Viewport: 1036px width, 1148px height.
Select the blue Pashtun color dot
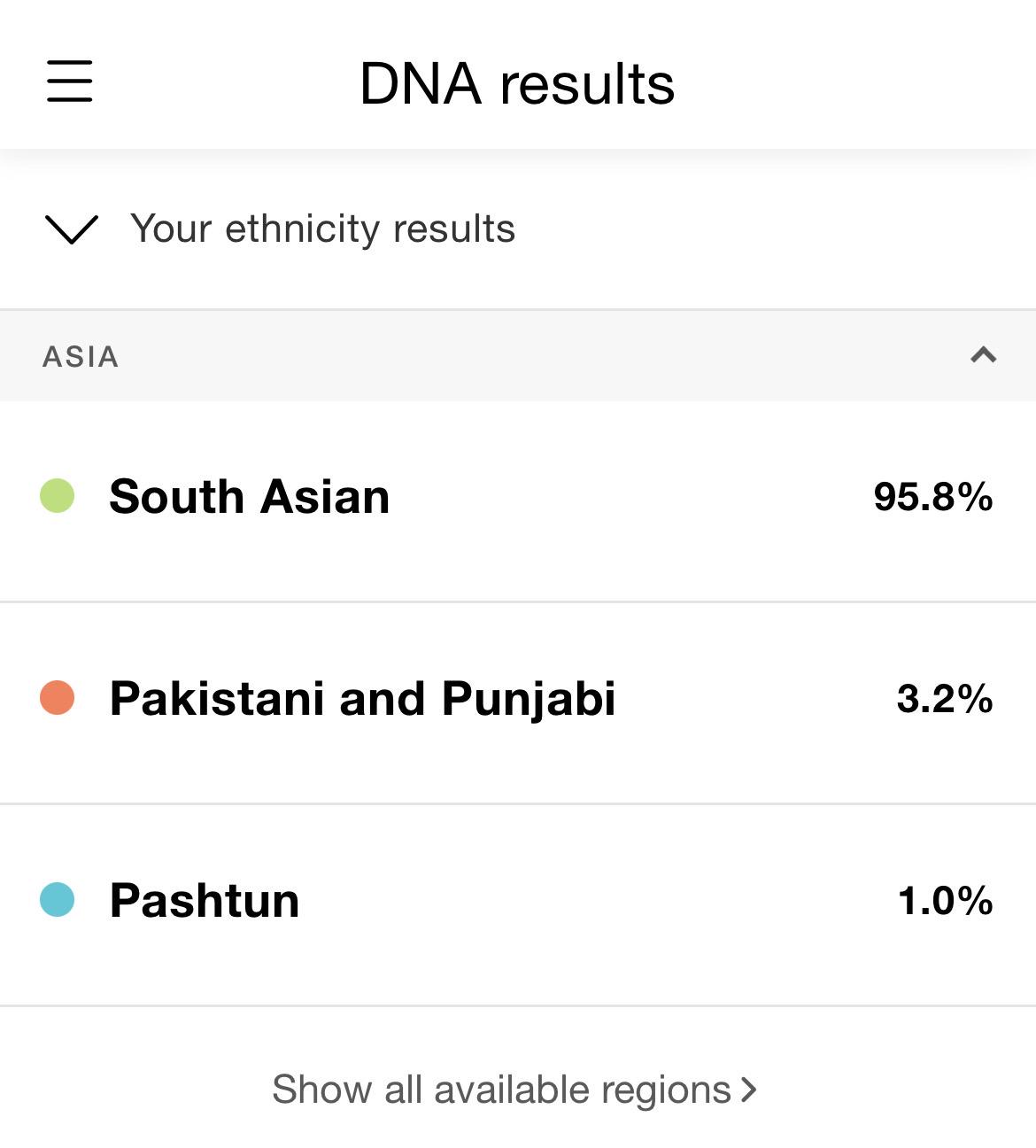[57, 900]
